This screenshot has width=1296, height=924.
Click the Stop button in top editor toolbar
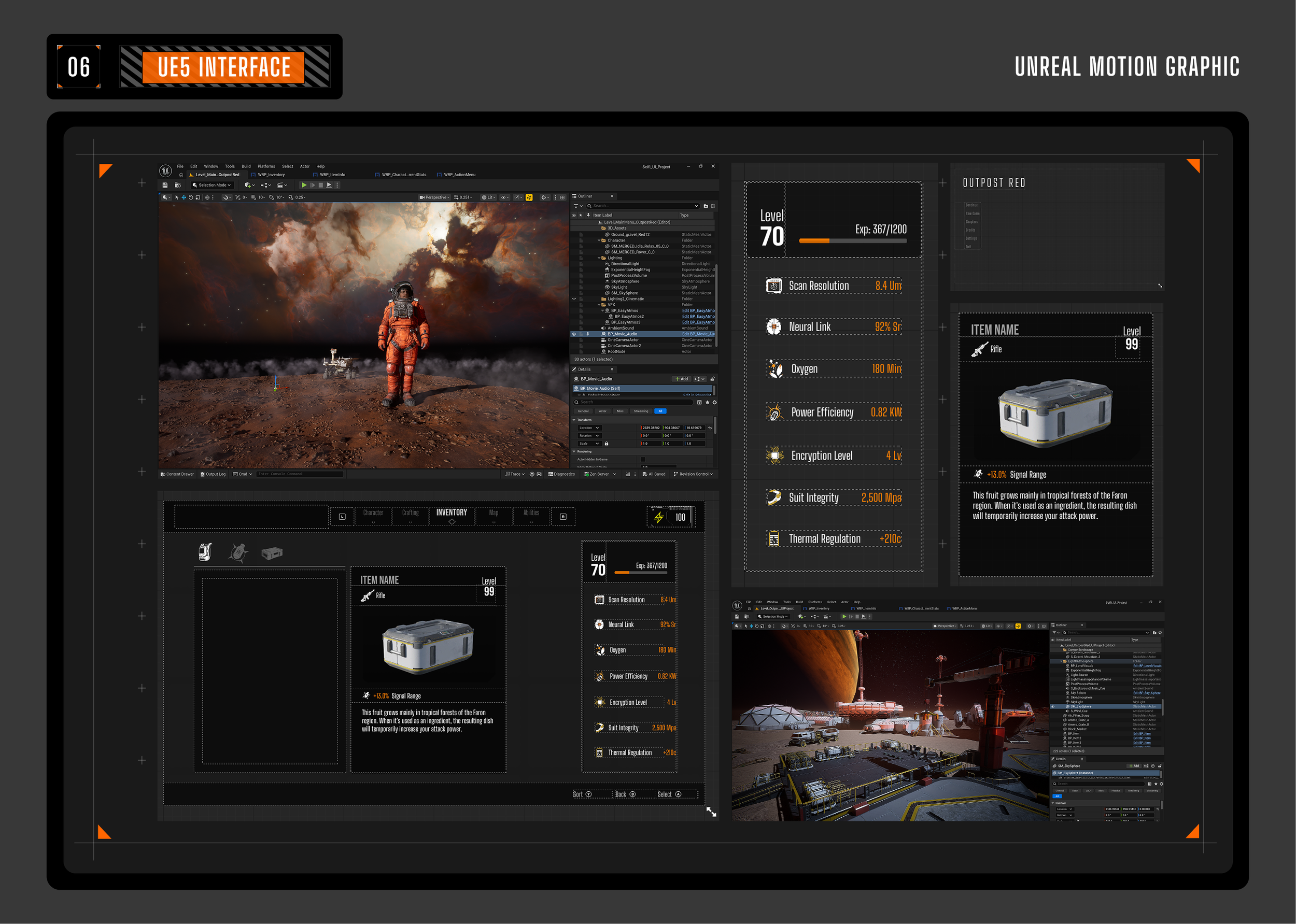click(x=320, y=186)
